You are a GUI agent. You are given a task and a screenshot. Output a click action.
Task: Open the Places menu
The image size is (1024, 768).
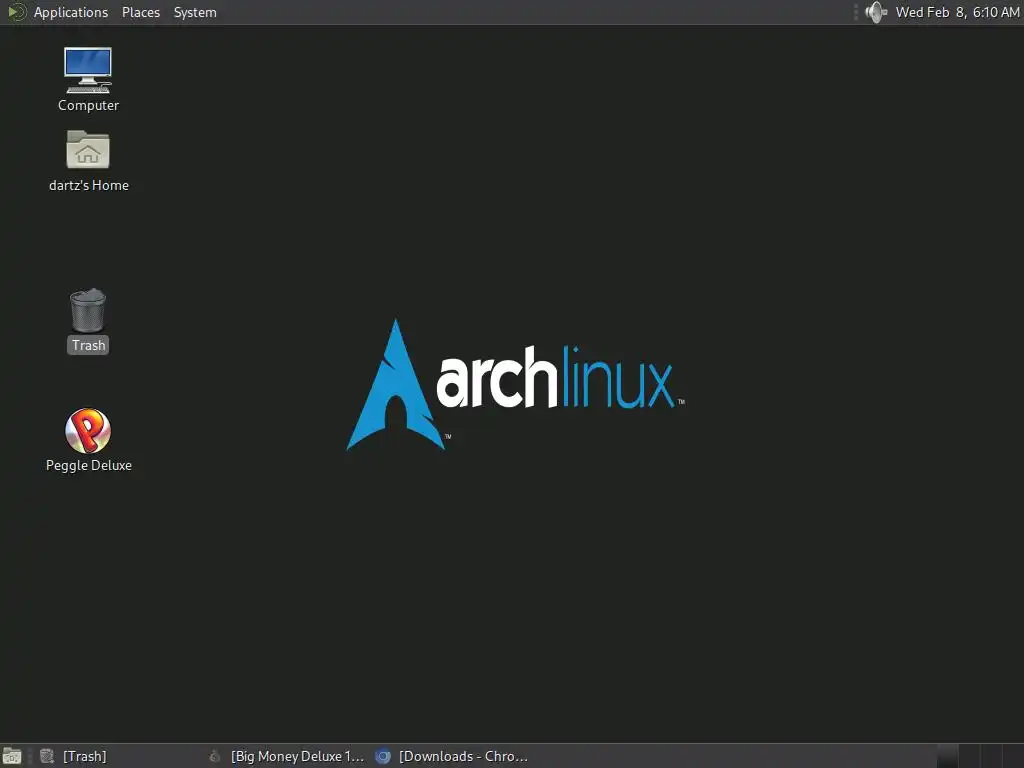click(140, 12)
